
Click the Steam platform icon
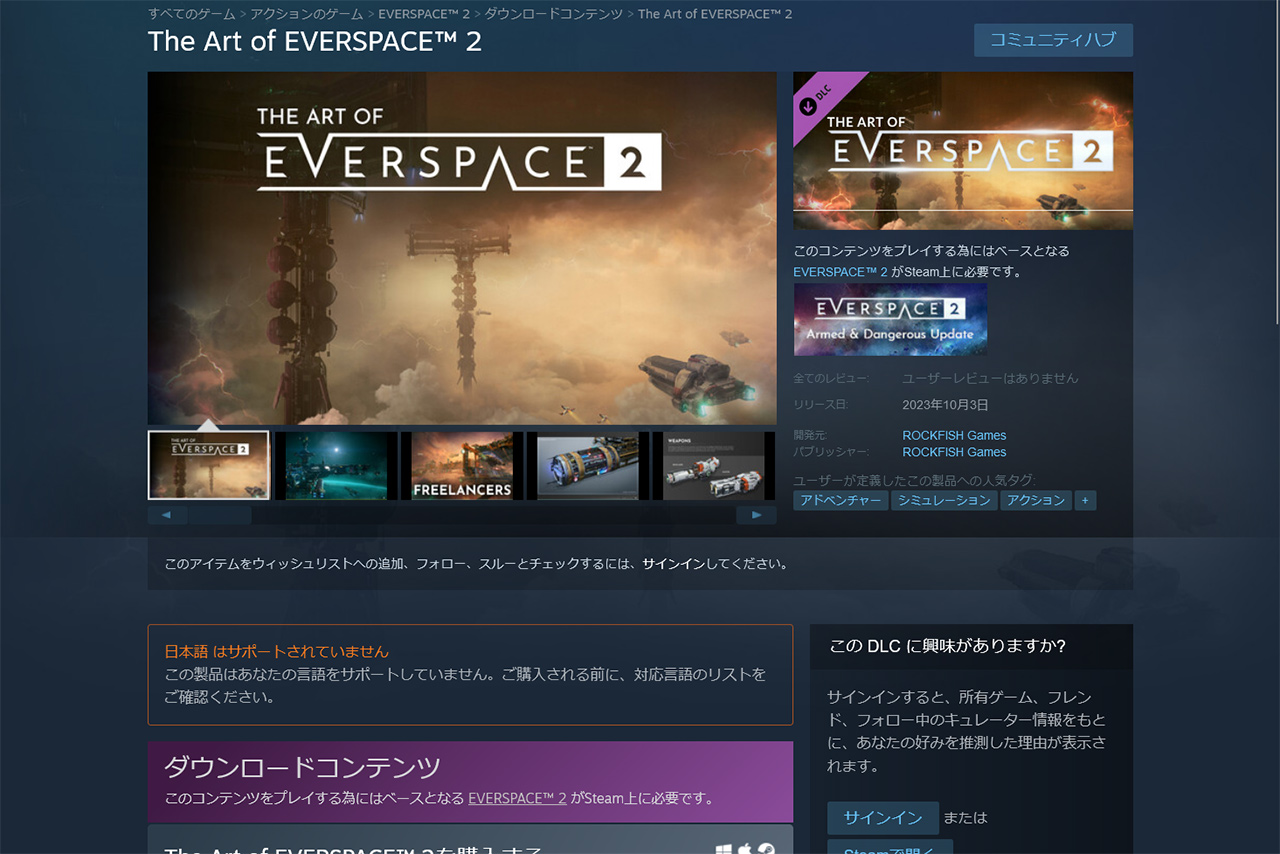tap(766, 849)
